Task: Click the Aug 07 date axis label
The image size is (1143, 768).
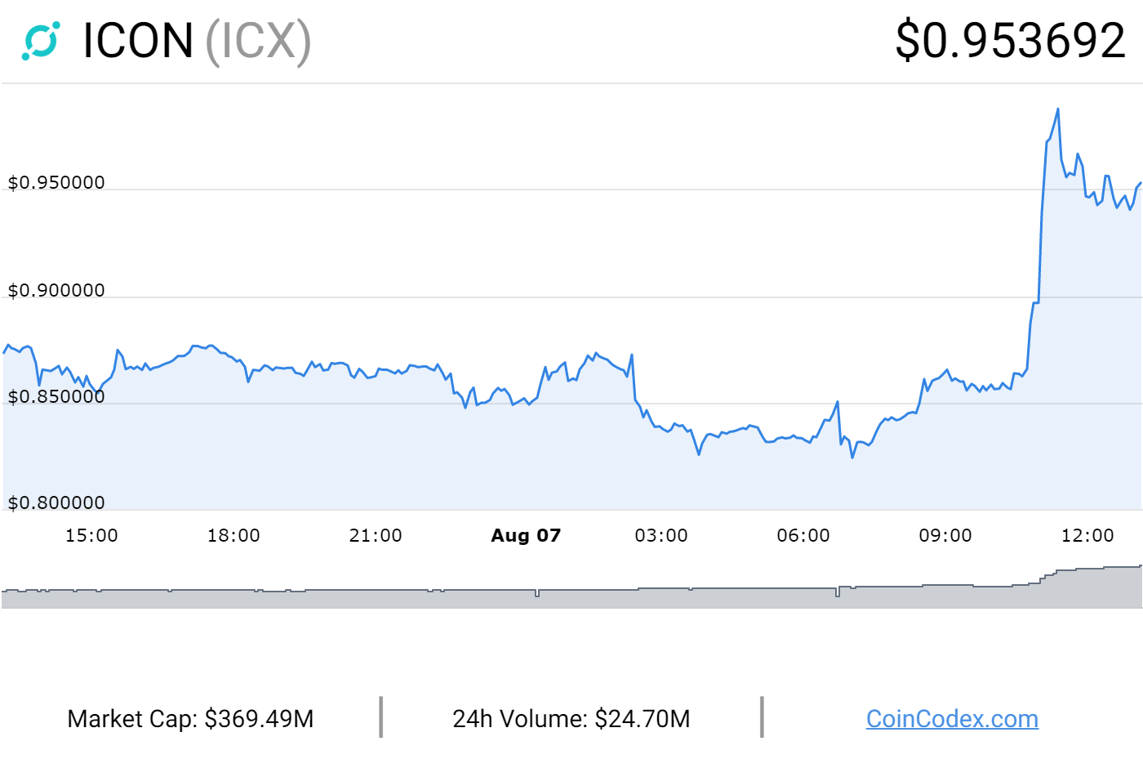Action: click(x=526, y=536)
